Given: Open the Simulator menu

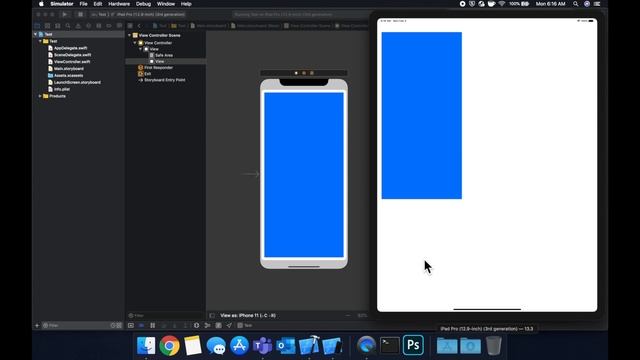Looking at the screenshot, I should point(62,4).
